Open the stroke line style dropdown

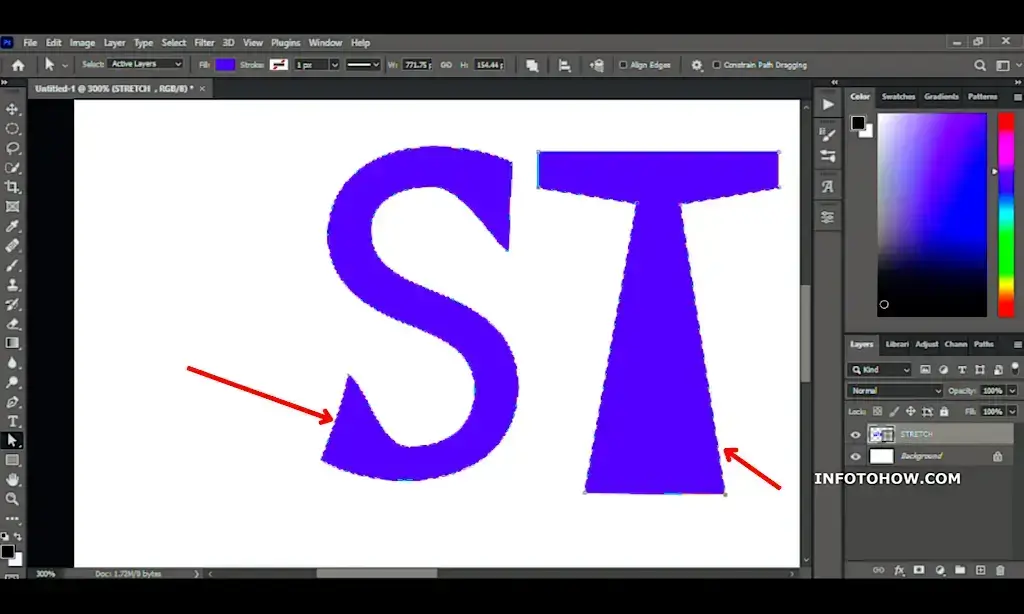(363, 65)
